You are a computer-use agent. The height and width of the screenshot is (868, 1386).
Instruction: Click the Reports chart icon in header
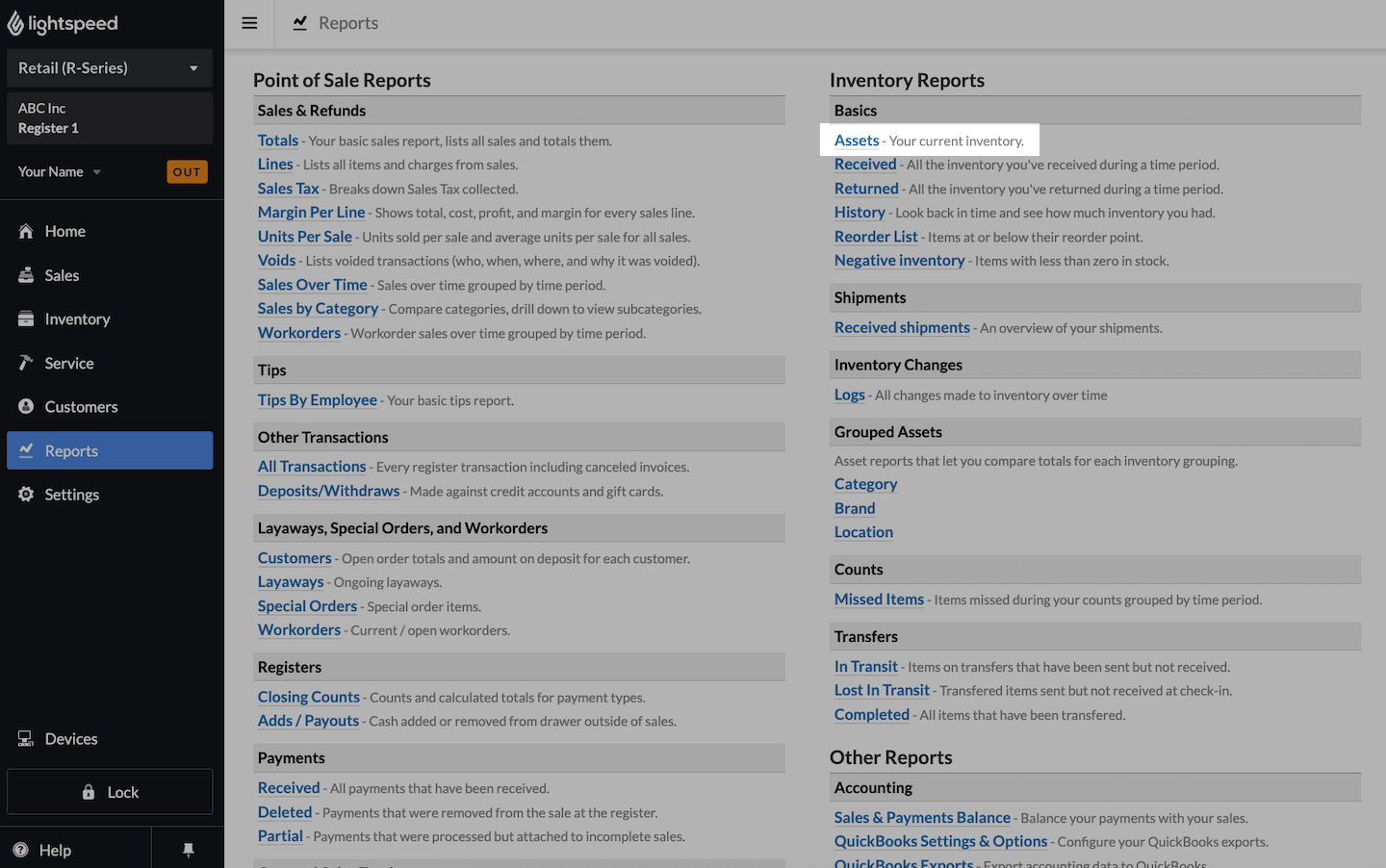coord(300,23)
